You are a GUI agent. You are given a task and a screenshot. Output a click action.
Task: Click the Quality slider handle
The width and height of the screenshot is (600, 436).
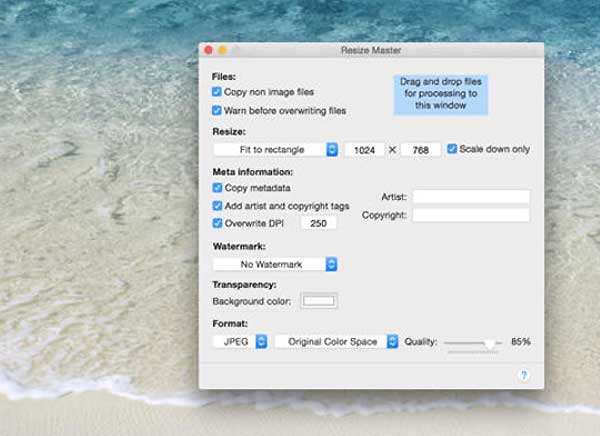489,343
